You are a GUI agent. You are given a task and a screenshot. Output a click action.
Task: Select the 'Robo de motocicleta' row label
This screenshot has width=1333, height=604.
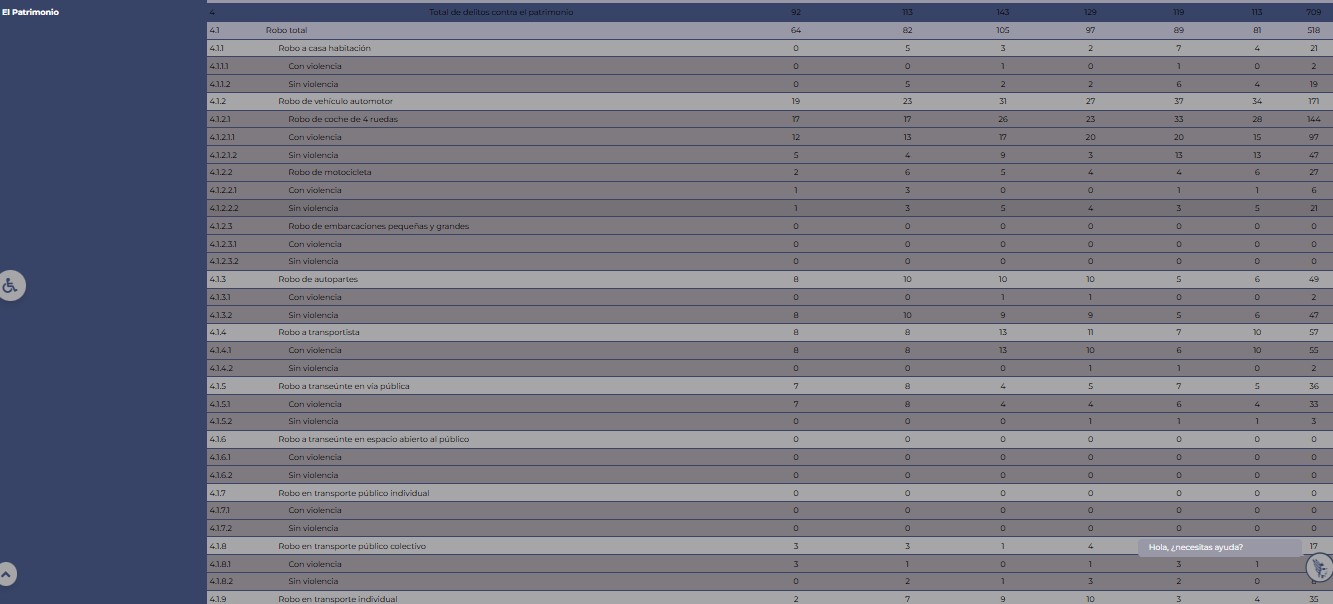click(329, 172)
